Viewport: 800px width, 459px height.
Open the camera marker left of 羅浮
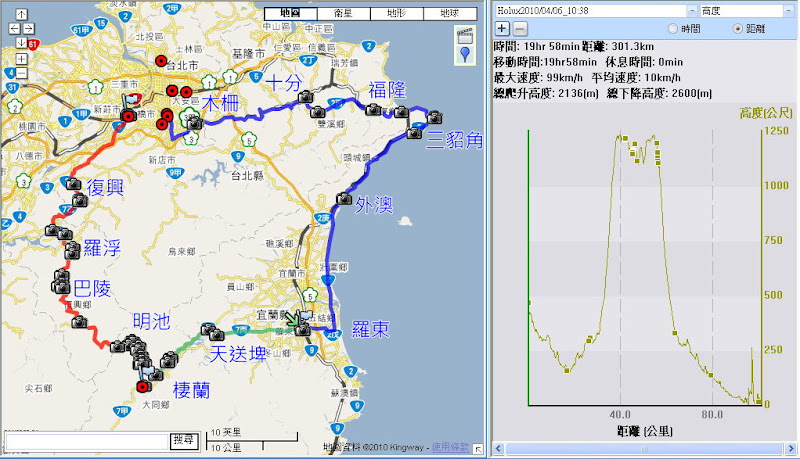point(72,251)
